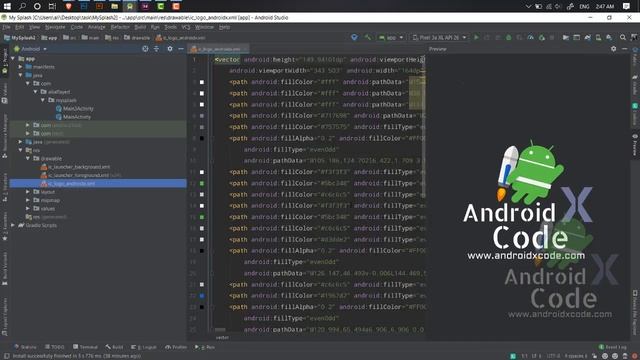
Task: Open the Build menu
Action: [140, 27]
